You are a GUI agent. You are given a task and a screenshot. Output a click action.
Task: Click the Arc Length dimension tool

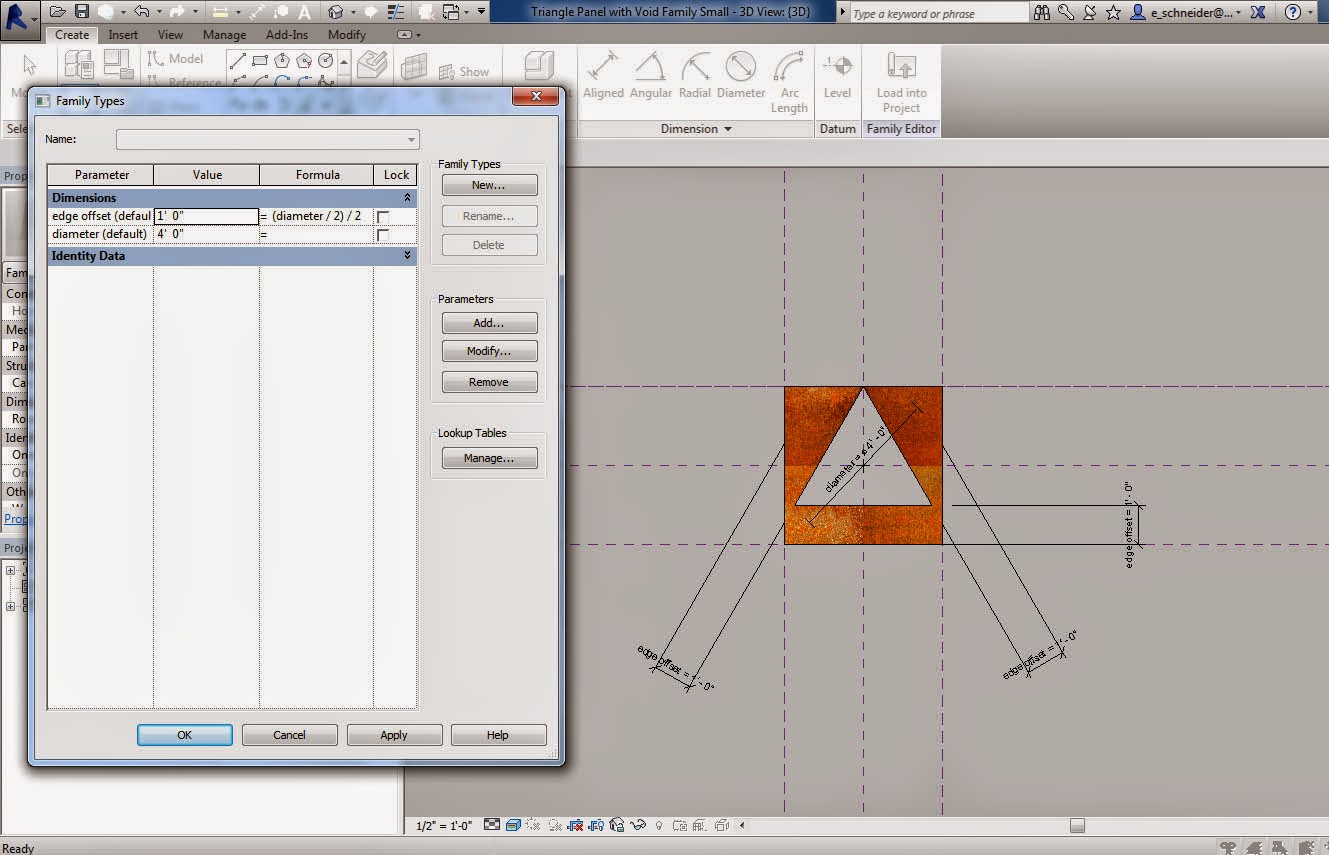pos(789,82)
